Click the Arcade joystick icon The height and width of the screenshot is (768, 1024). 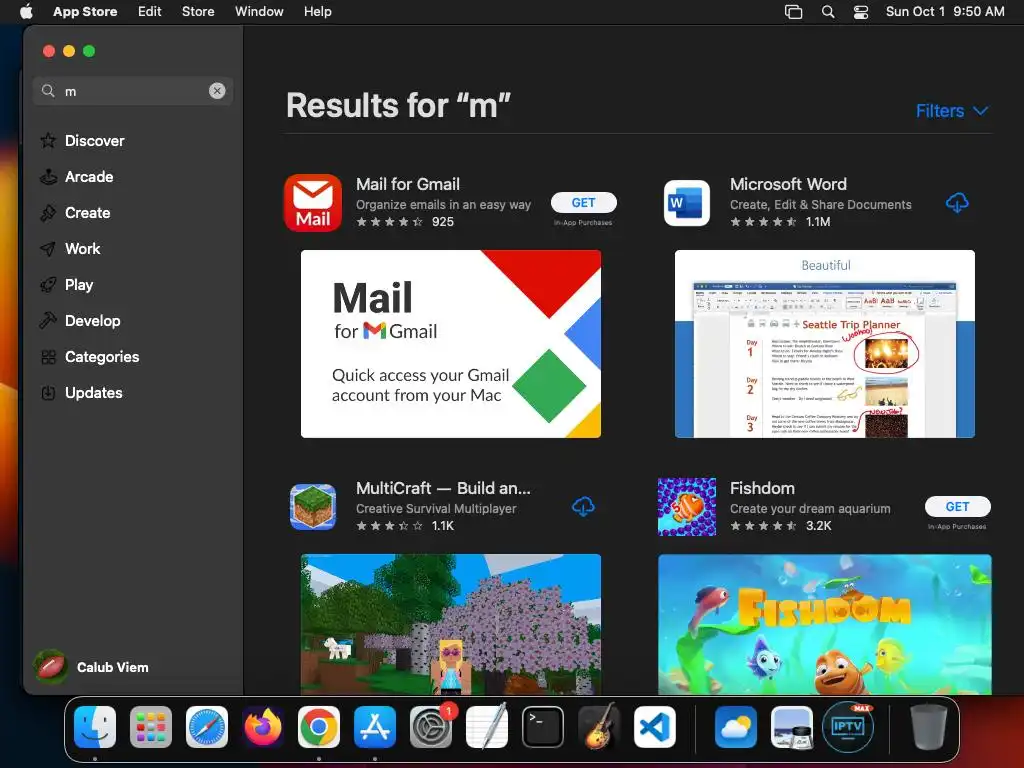[48, 176]
